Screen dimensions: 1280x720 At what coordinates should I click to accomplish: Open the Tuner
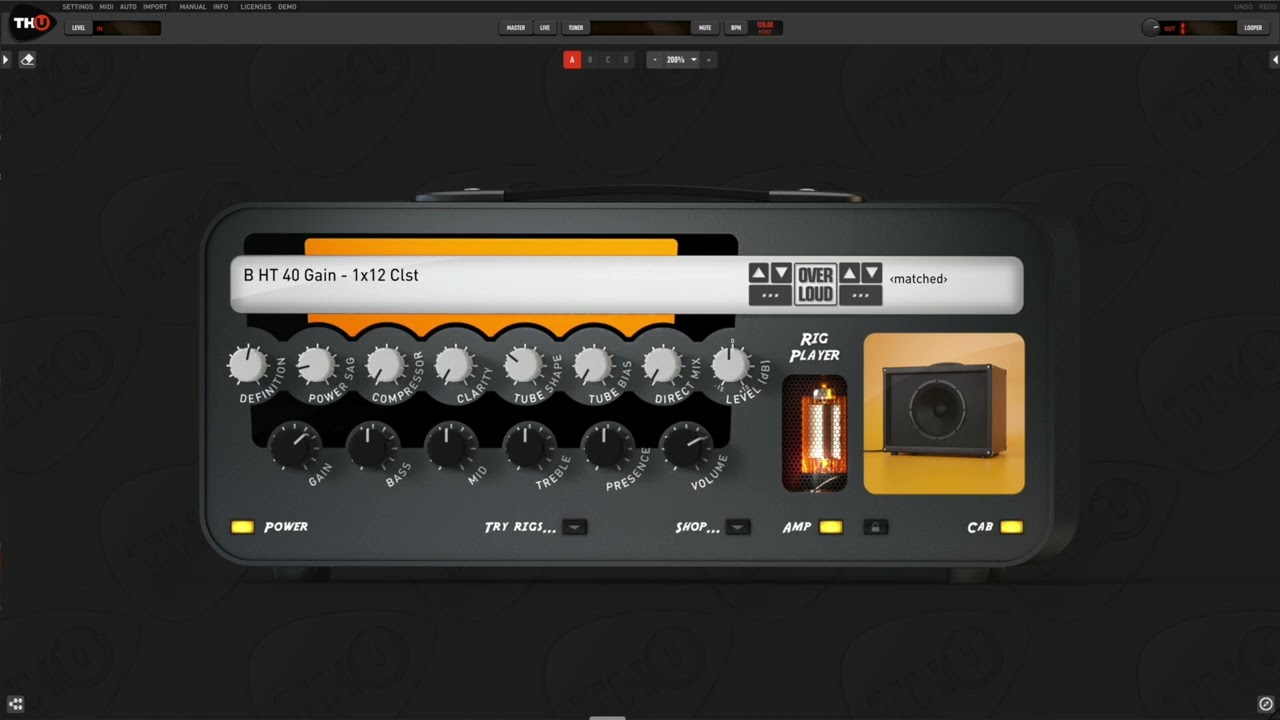point(576,28)
